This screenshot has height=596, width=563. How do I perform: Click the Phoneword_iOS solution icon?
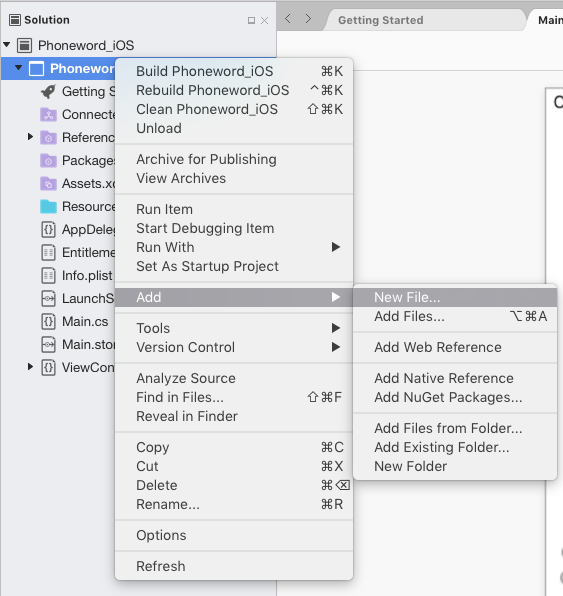(x=24, y=46)
